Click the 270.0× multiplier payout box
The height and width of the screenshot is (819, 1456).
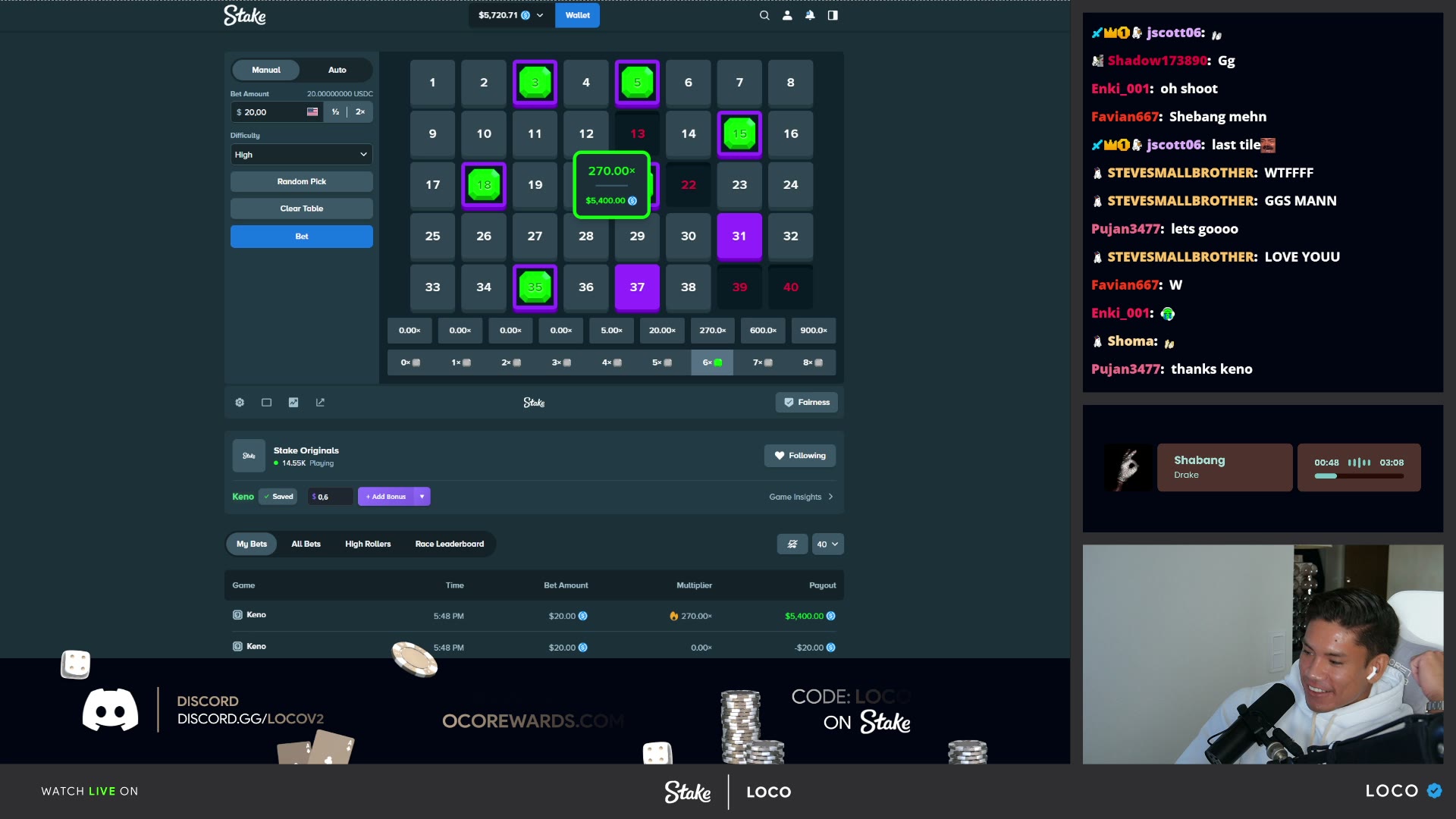pyautogui.click(x=713, y=331)
